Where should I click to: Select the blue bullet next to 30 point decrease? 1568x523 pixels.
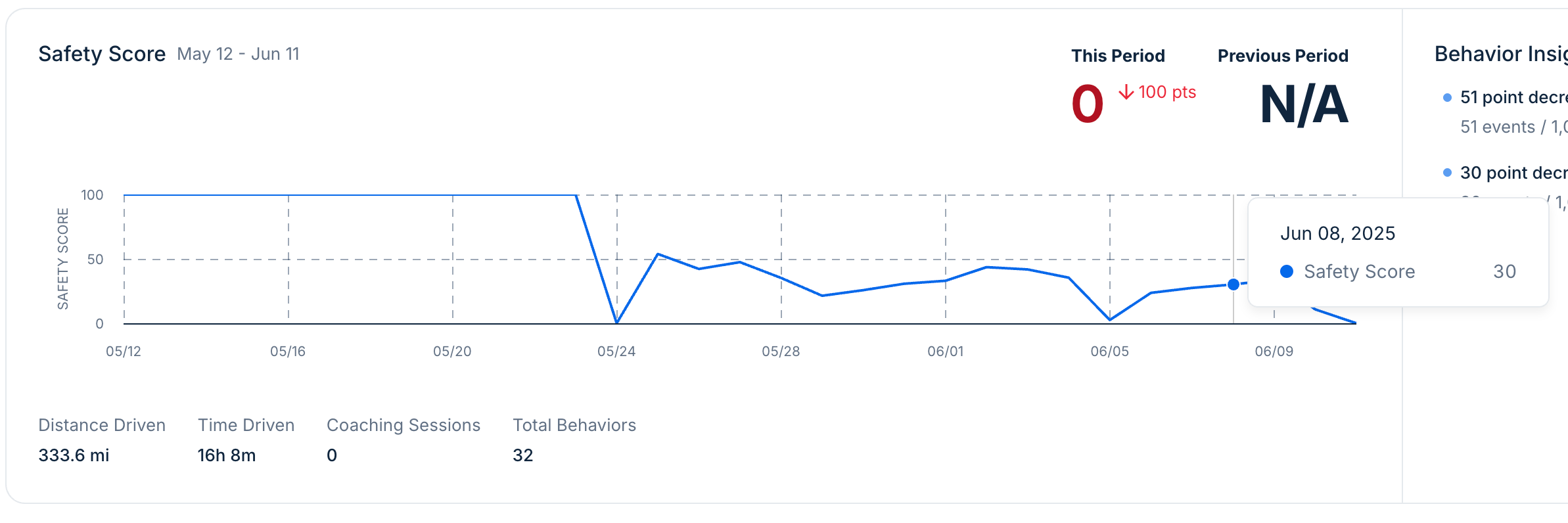(x=1446, y=173)
